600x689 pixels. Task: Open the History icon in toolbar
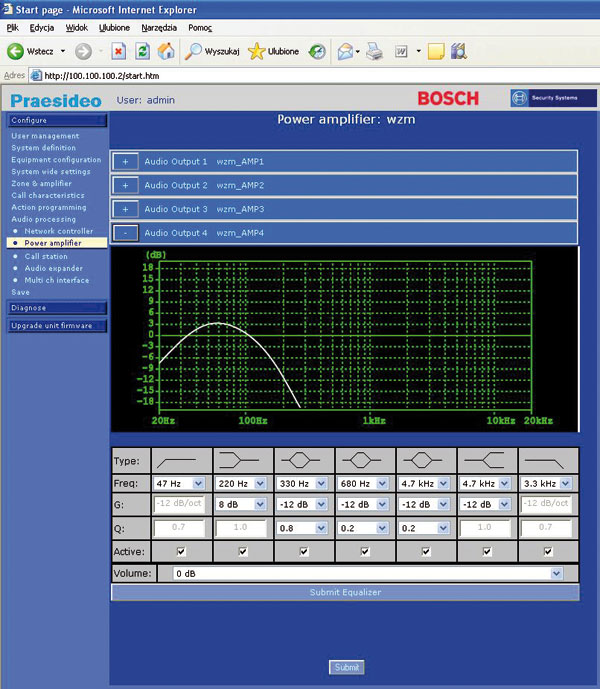pos(317,51)
